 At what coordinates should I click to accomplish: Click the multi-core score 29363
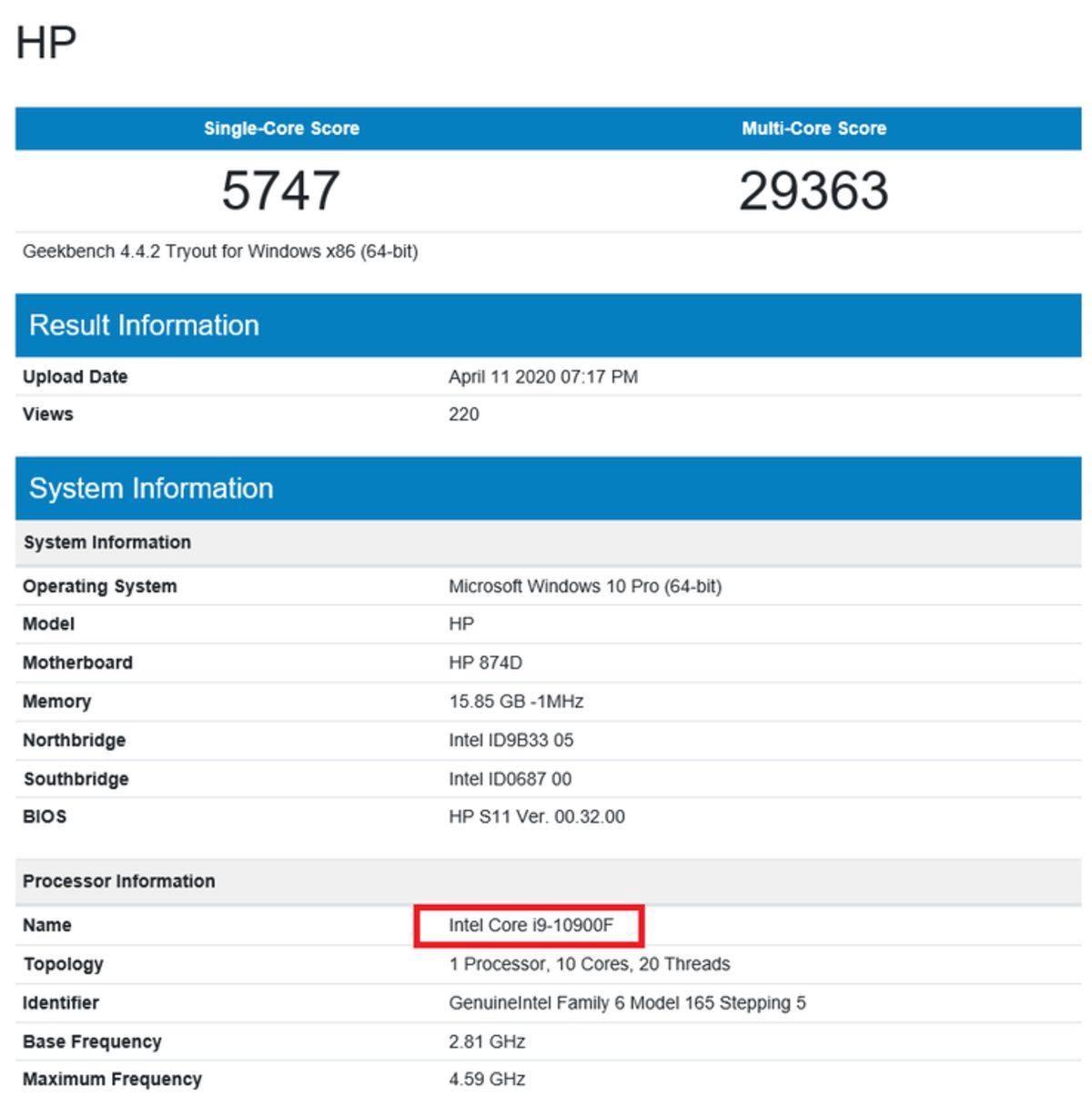pyautogui.click(x=814, y=188)
